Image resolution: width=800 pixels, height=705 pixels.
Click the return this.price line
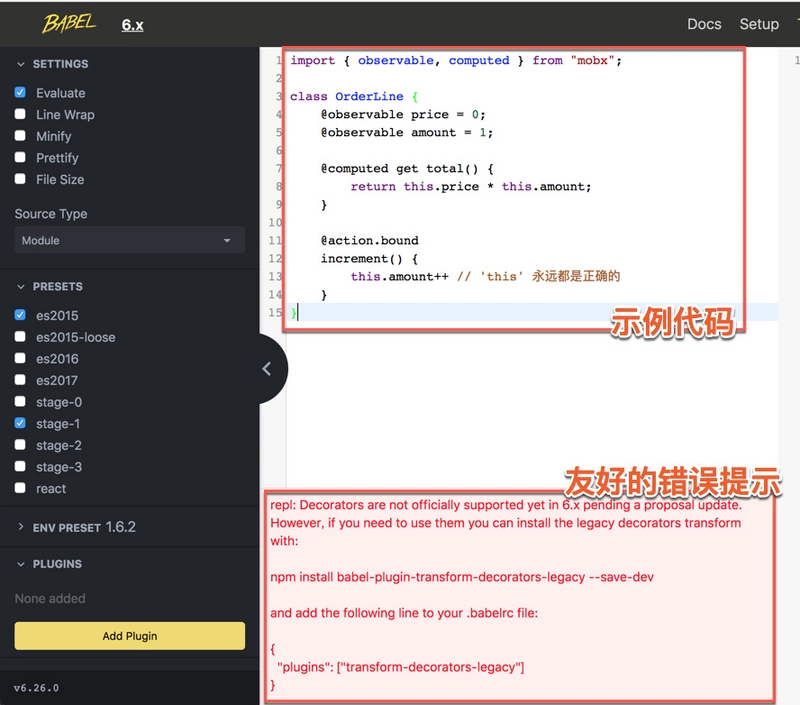(471, 187)
